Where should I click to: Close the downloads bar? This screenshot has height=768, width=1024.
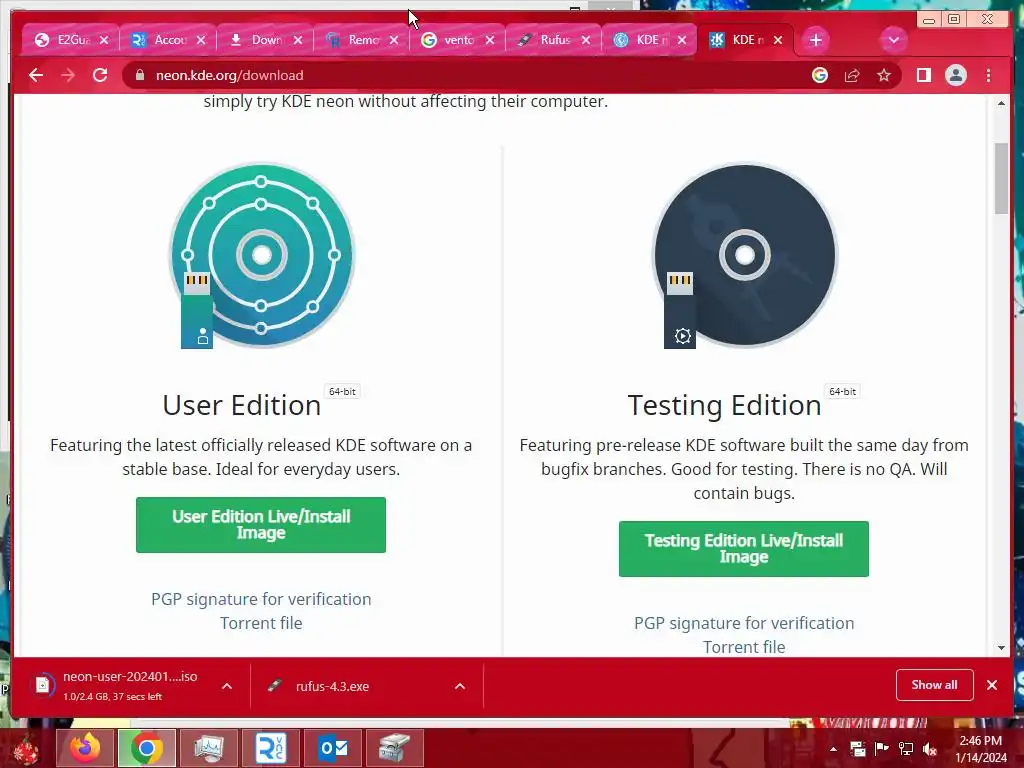coord(992,685)
